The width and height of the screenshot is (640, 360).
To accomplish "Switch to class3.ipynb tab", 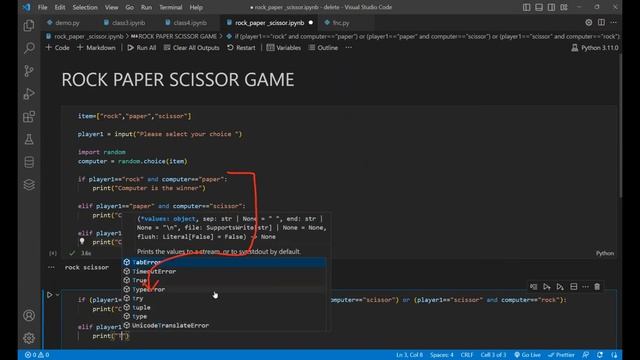I will click(x=124, y=23).
